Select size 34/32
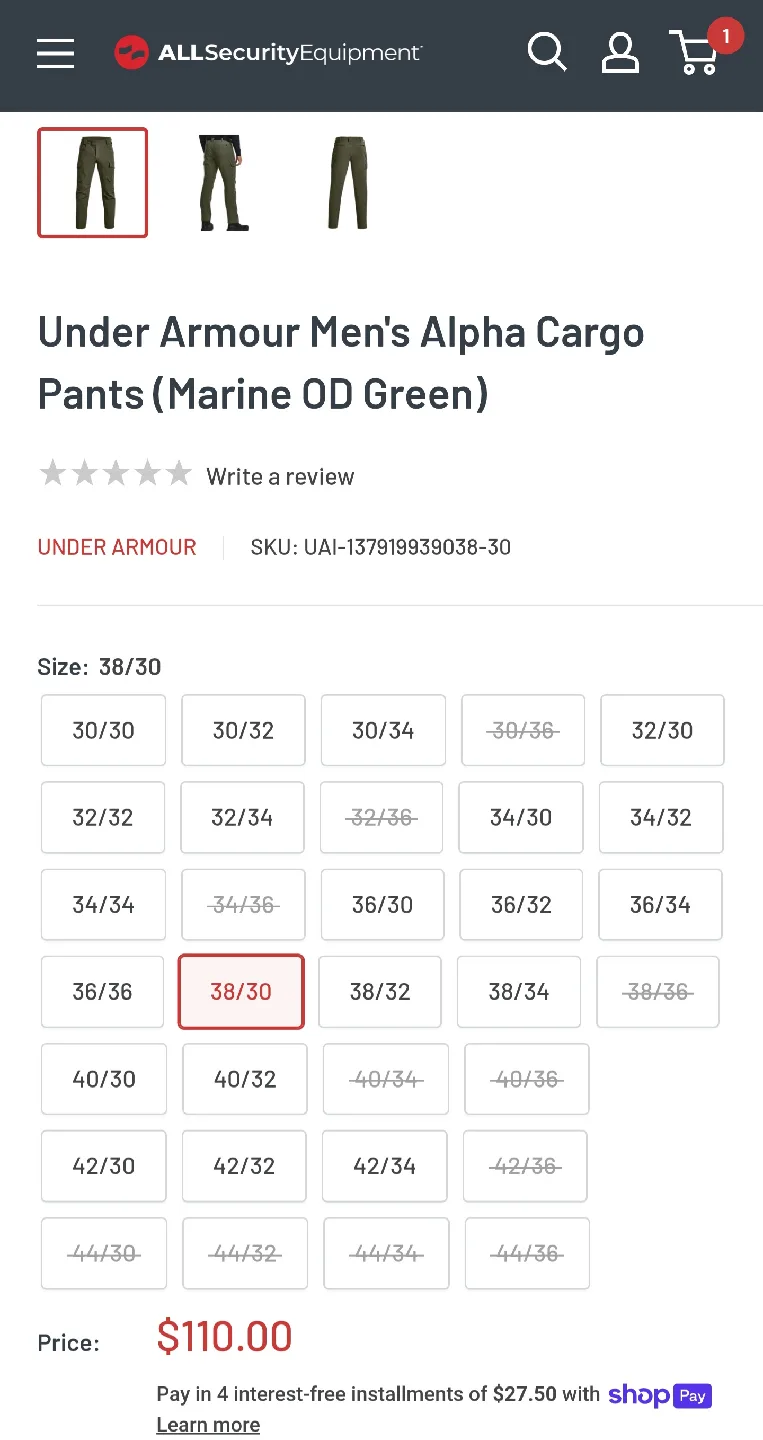The height and width of the screenshot is (1440, 763). click(x=660, y=817)
